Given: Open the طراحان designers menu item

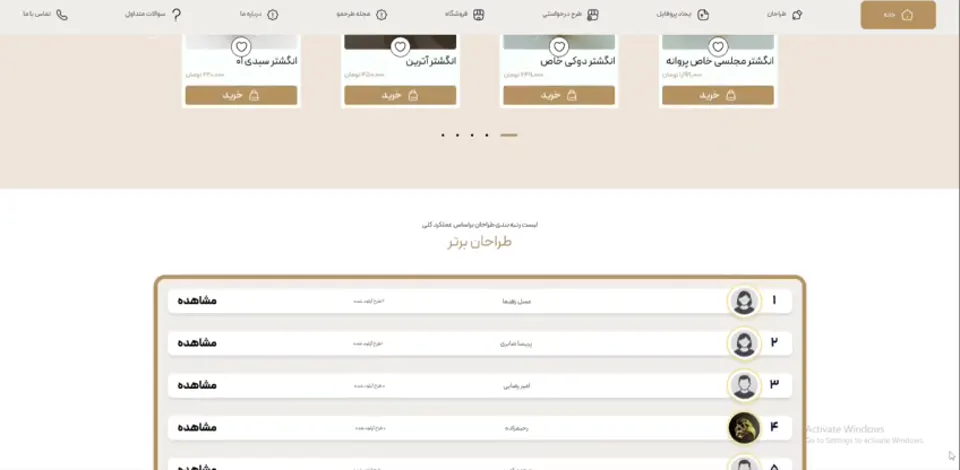Looking at the screenshot, I should pyautogui.click(x=784, y=15).
